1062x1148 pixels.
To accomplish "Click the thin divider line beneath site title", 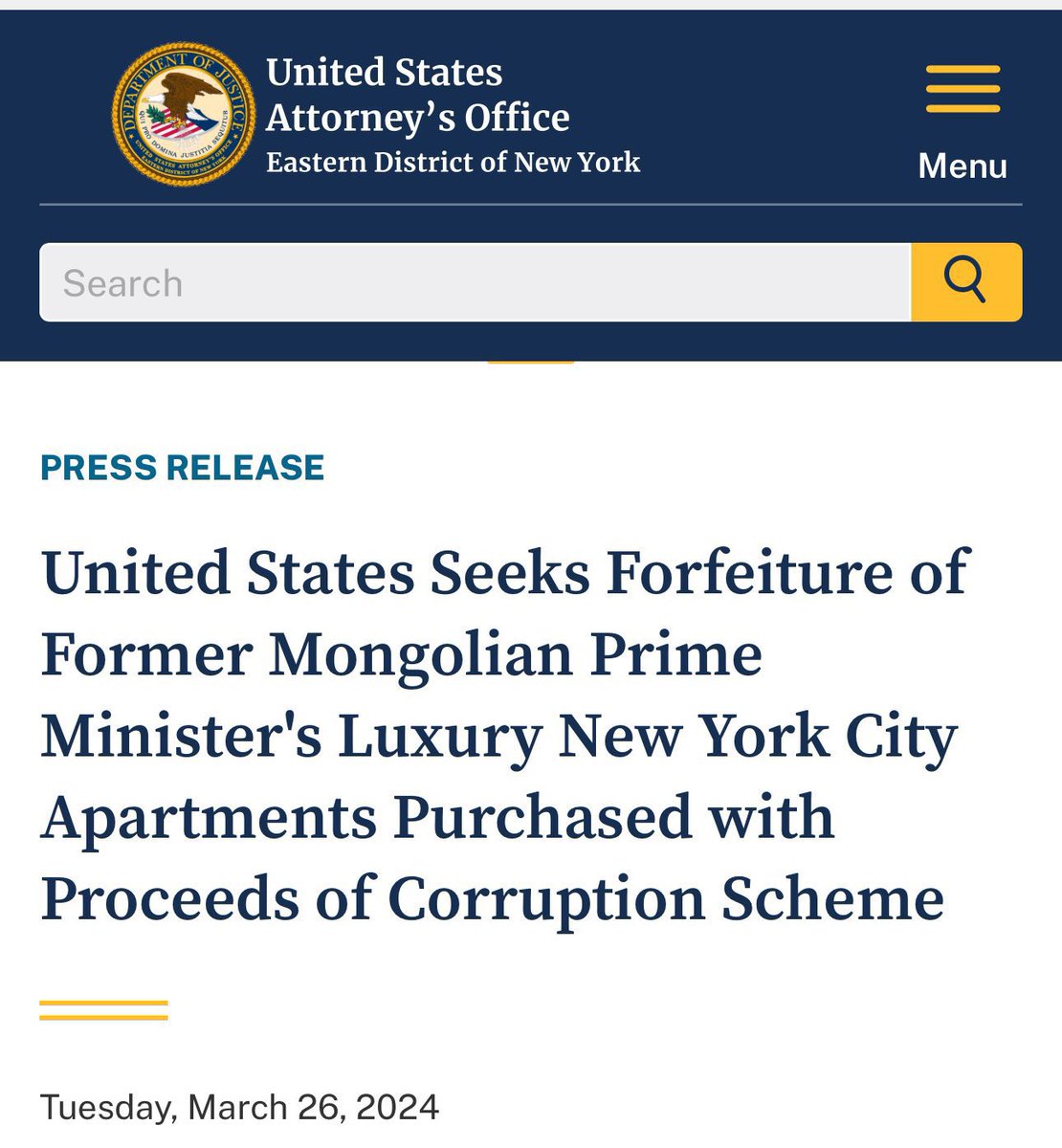I will coord(531,205).
